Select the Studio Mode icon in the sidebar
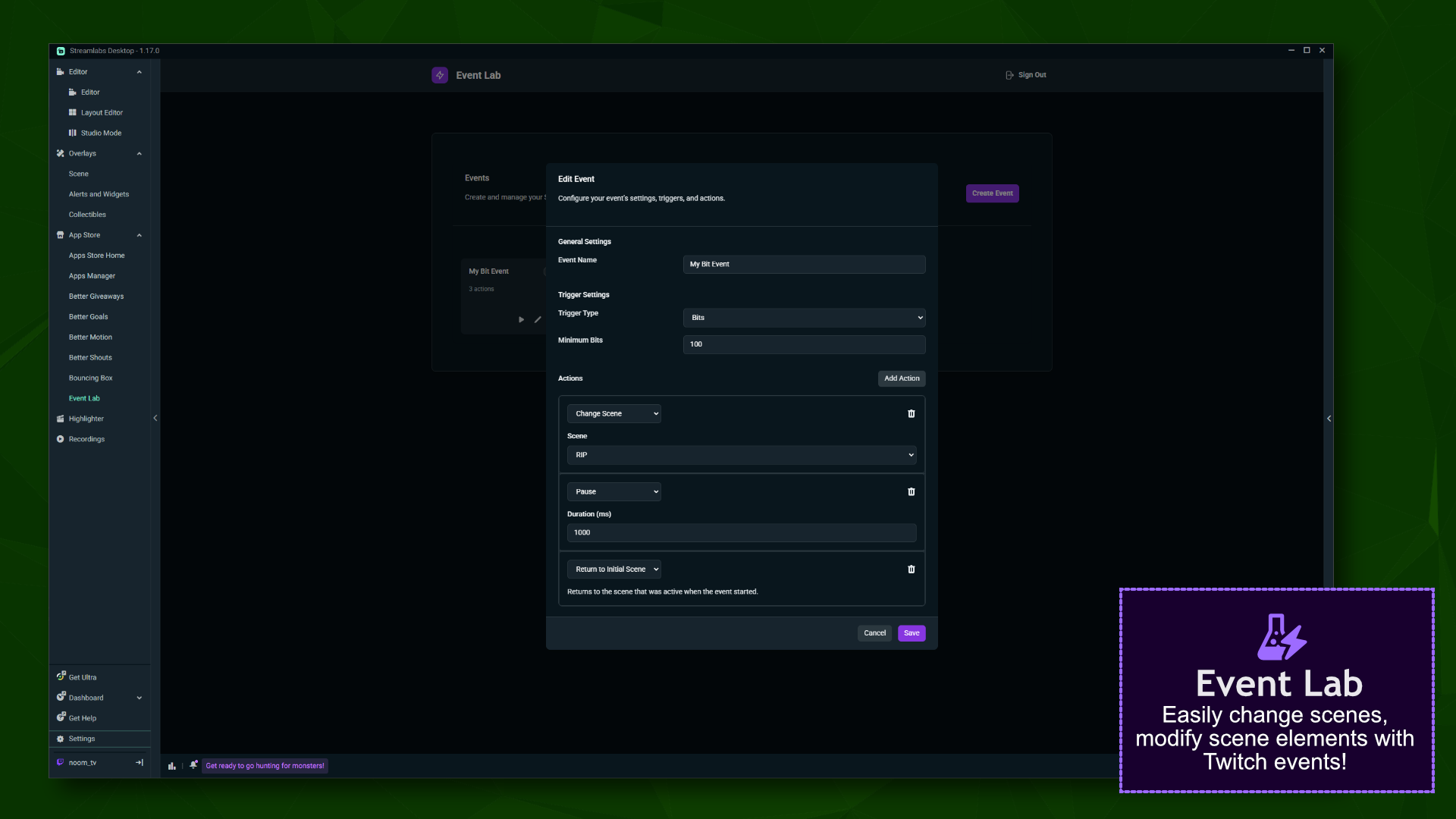Image resolution: width=1456 pixels, height=819 pixels. click(x=72, y=133)
